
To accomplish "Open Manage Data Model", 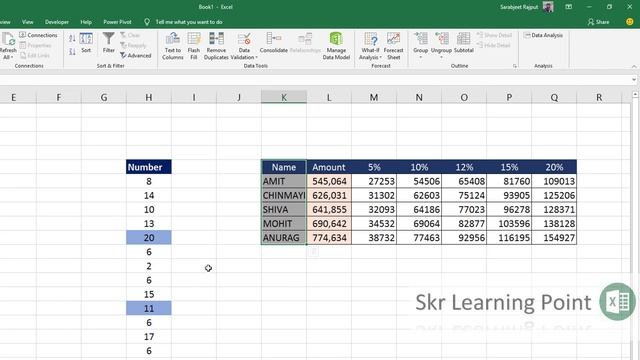I will (x=336, y=46).
